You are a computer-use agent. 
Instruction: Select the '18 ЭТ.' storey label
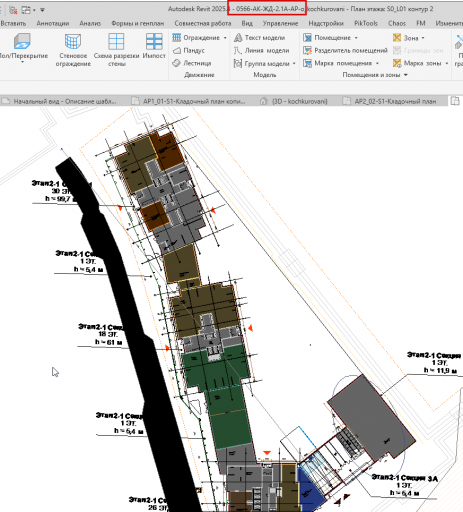(x=108, y=334)
